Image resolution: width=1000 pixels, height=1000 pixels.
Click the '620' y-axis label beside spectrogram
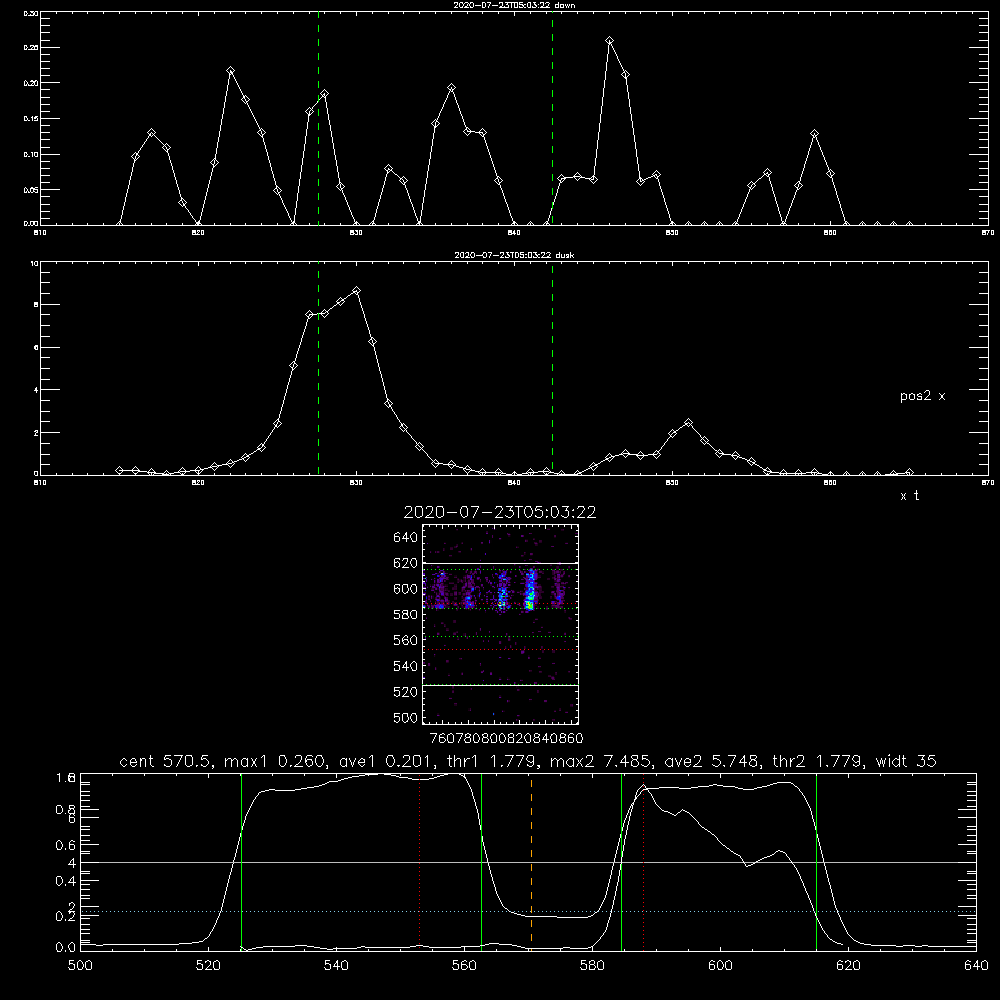tap(406, 563)
